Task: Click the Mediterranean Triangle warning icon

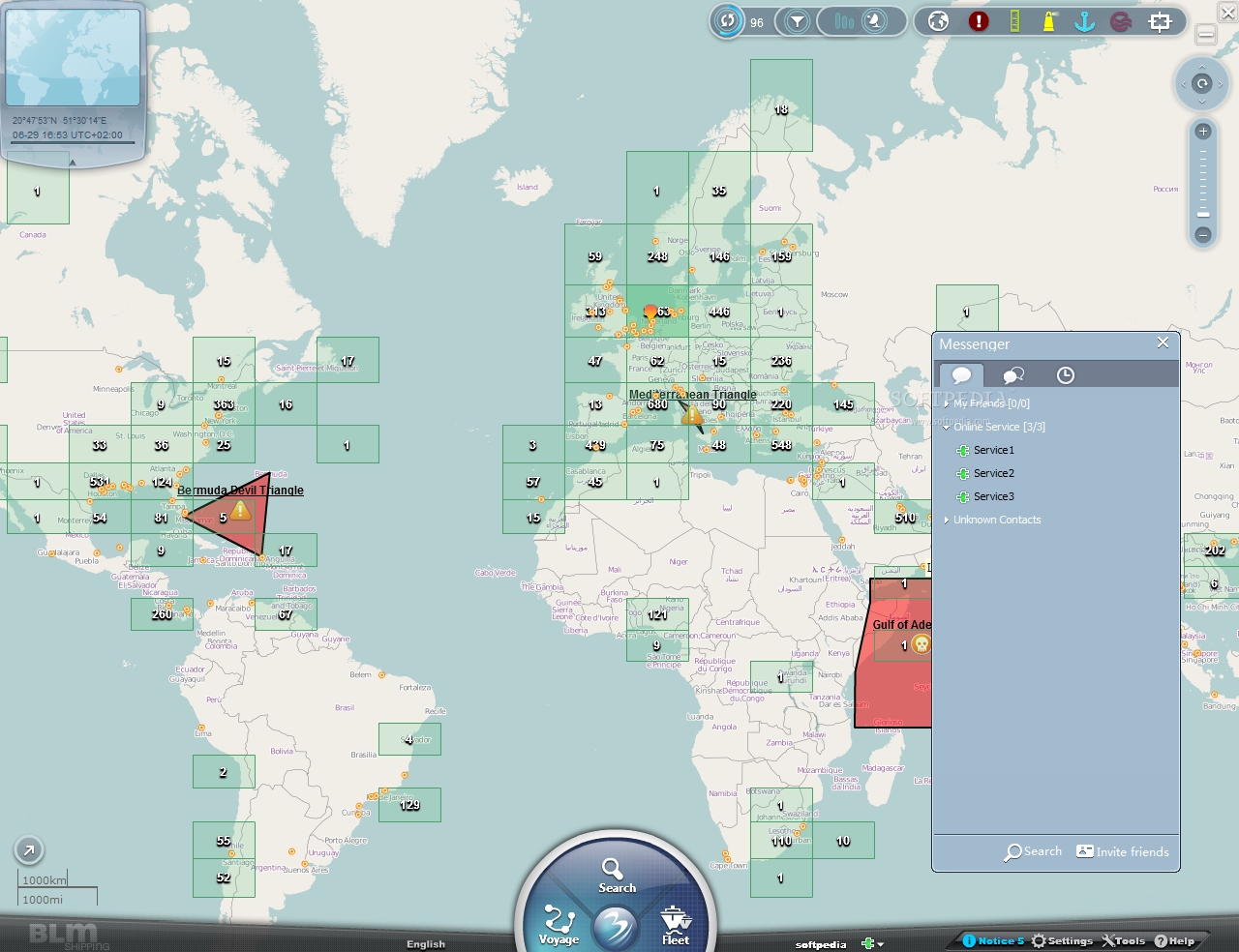Action: (x=691, y=414)
